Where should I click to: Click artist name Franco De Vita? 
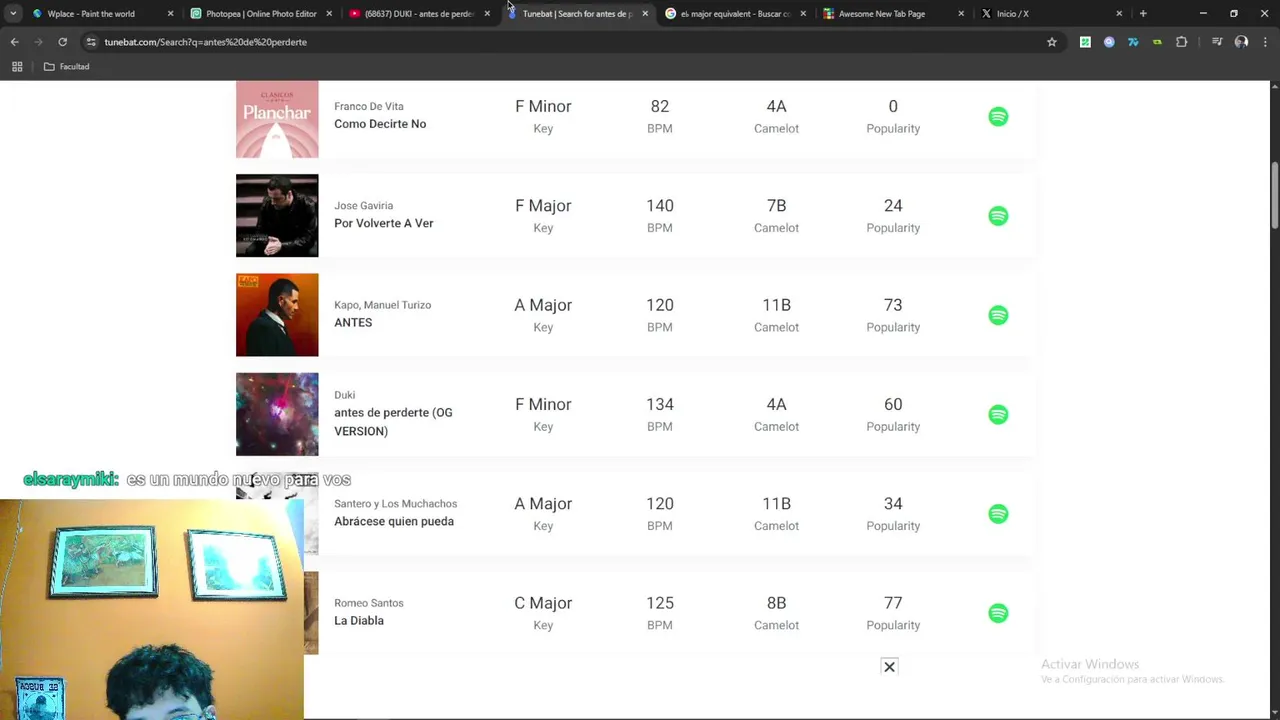(368, 106)
